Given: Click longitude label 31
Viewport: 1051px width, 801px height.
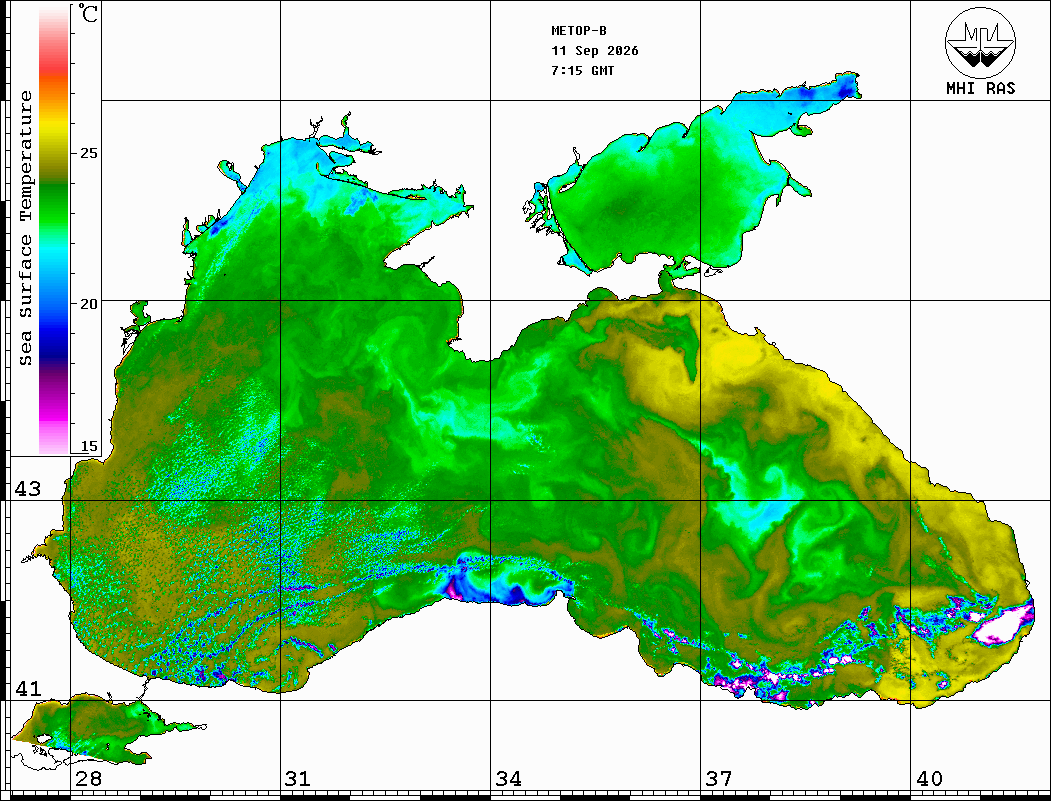Looking at the screenshot, I should (x=298, y=779).
